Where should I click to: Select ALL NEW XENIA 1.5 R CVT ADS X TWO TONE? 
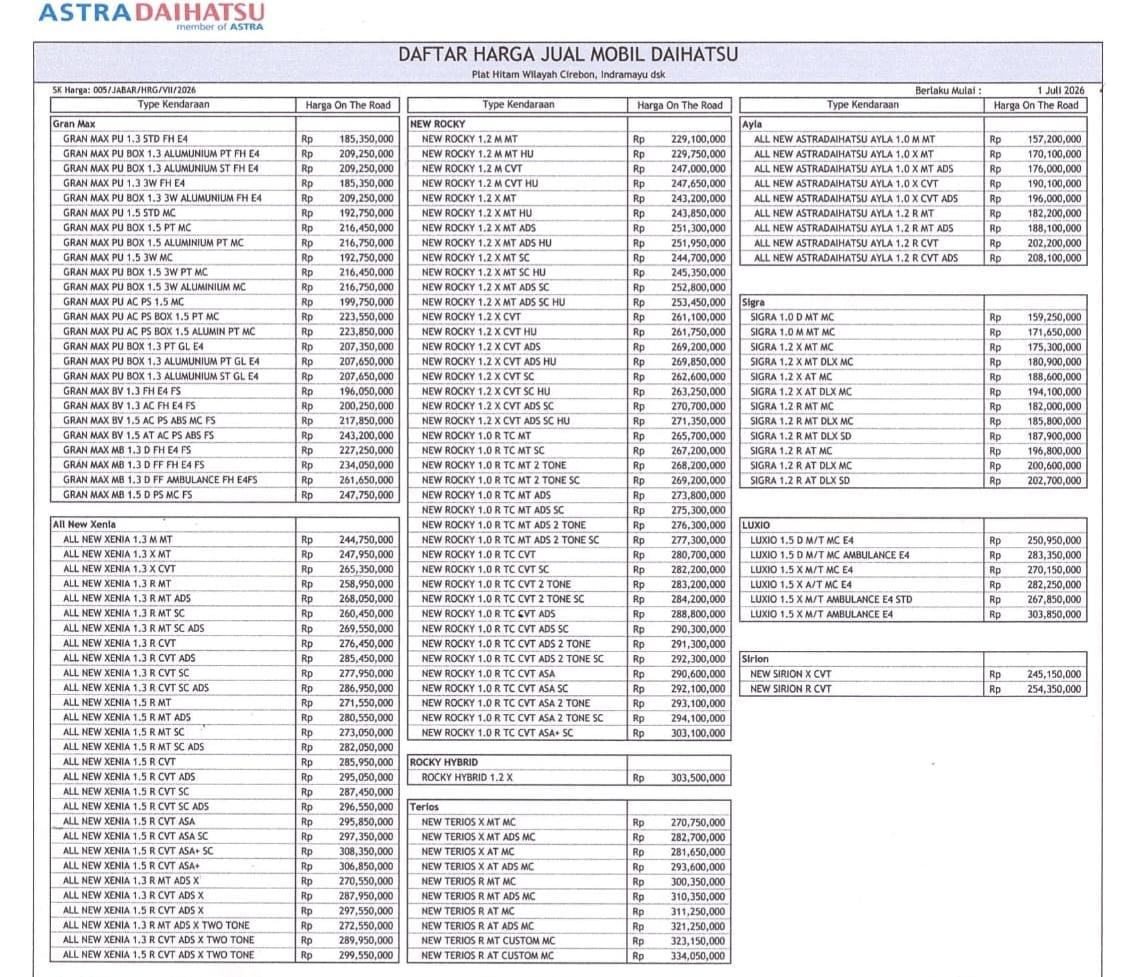[x=225, y=955]
